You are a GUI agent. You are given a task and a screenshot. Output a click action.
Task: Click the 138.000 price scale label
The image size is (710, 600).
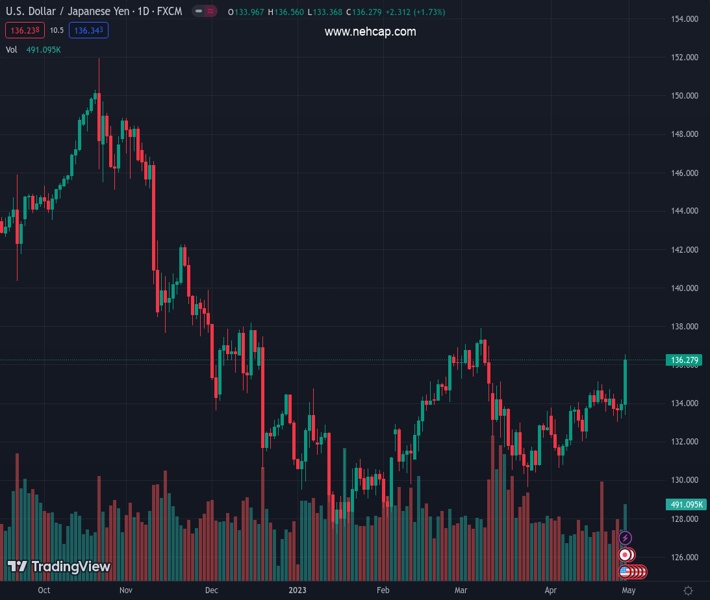point(685,326)
